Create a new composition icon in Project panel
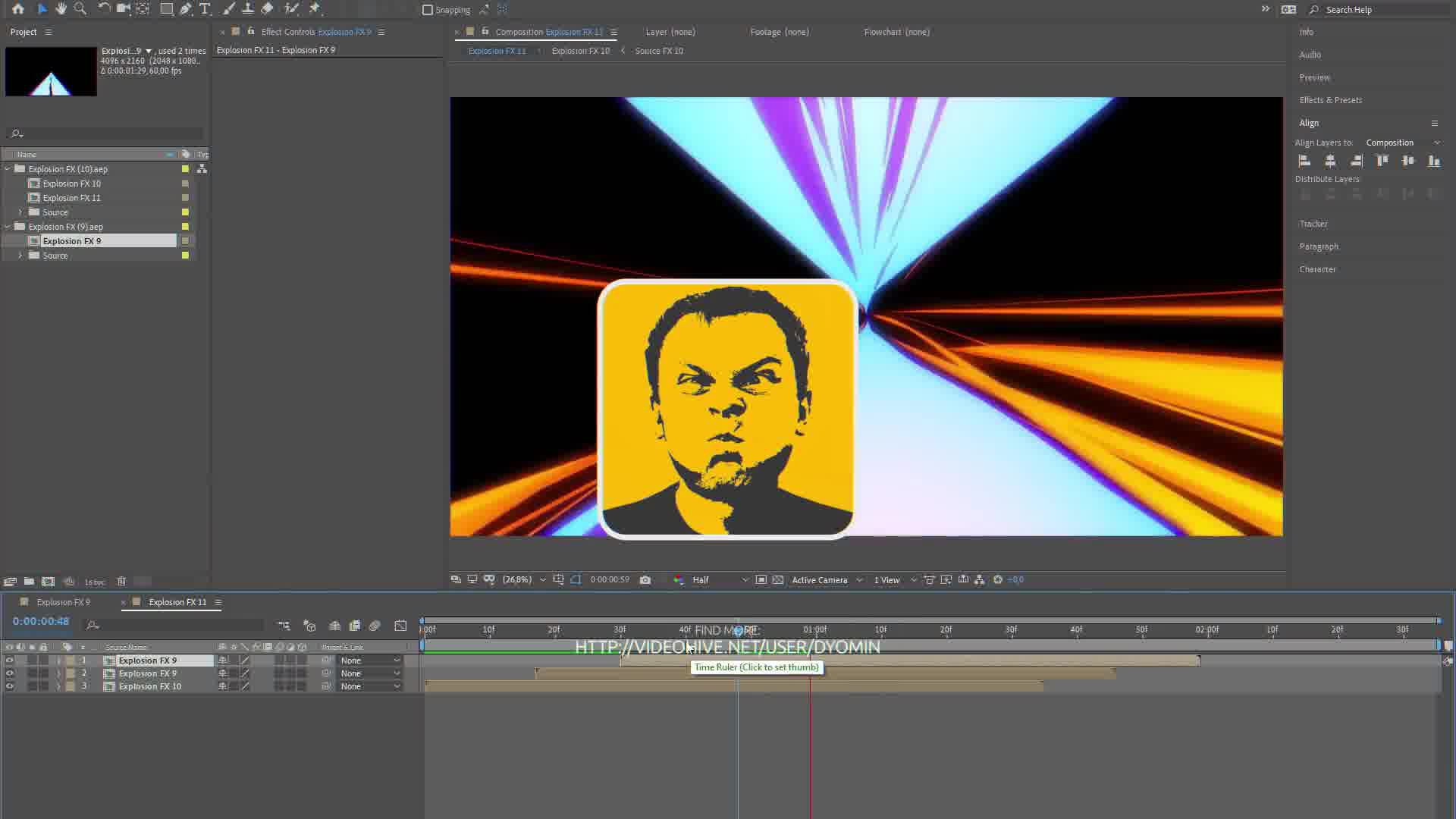This screenshot has height=819, width=1456. pos(48,582)
